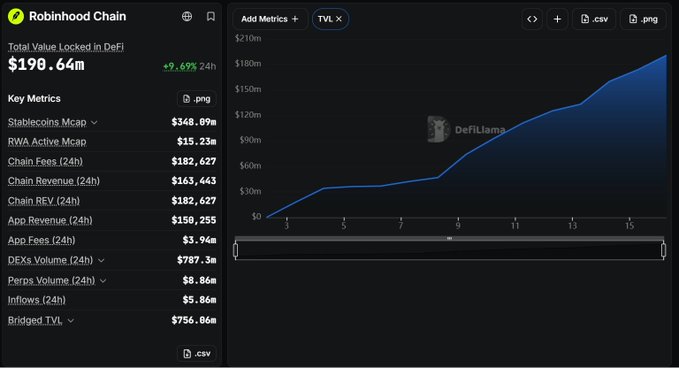Download Key Metrics .csv at bottom
This screenshot has width=679, height=368.
tap(197, 354)
